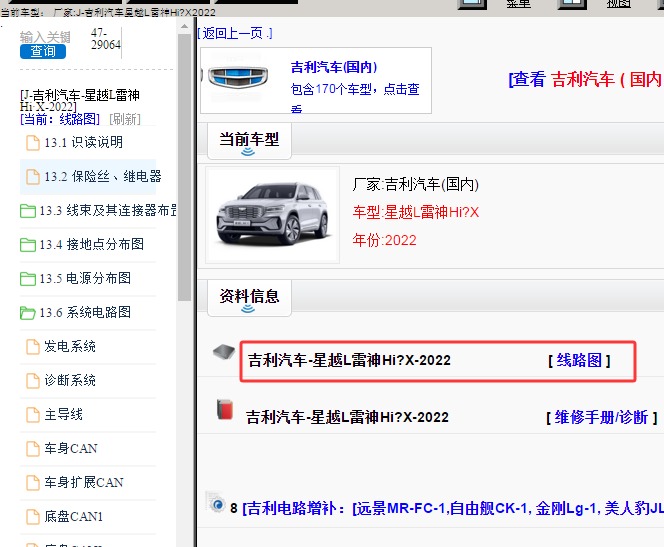Click the Geely brand logo thumbnail
664x547 pixels.
click(238, 77)
